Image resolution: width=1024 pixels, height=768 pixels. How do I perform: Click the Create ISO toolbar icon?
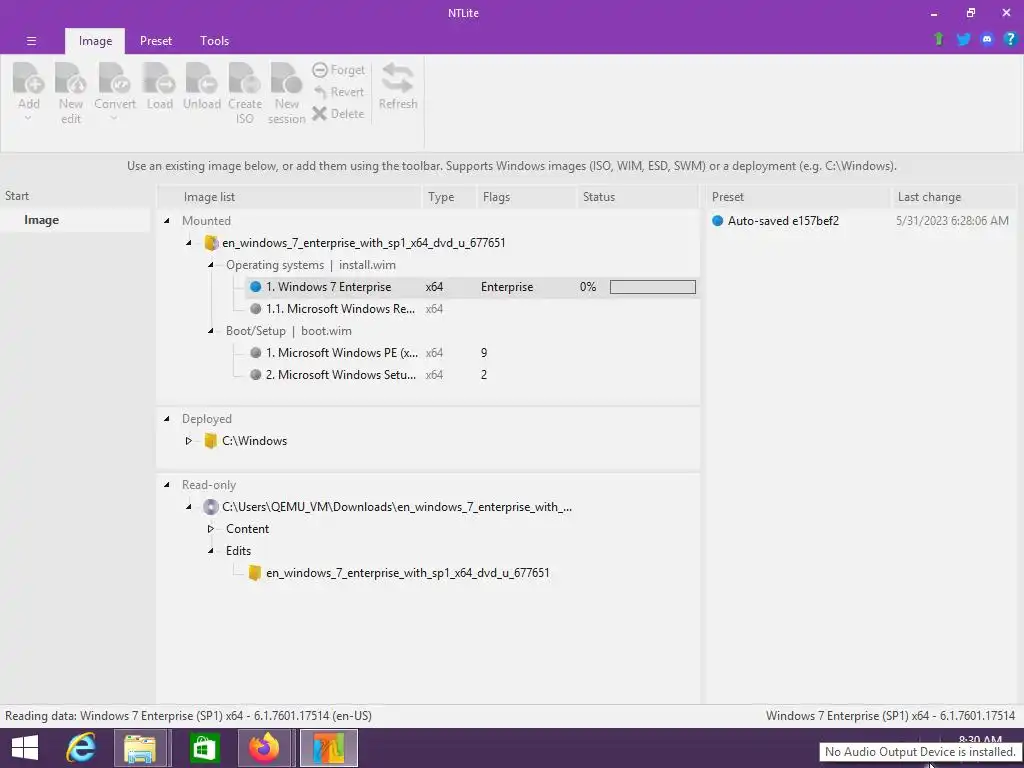click(244, 78)
